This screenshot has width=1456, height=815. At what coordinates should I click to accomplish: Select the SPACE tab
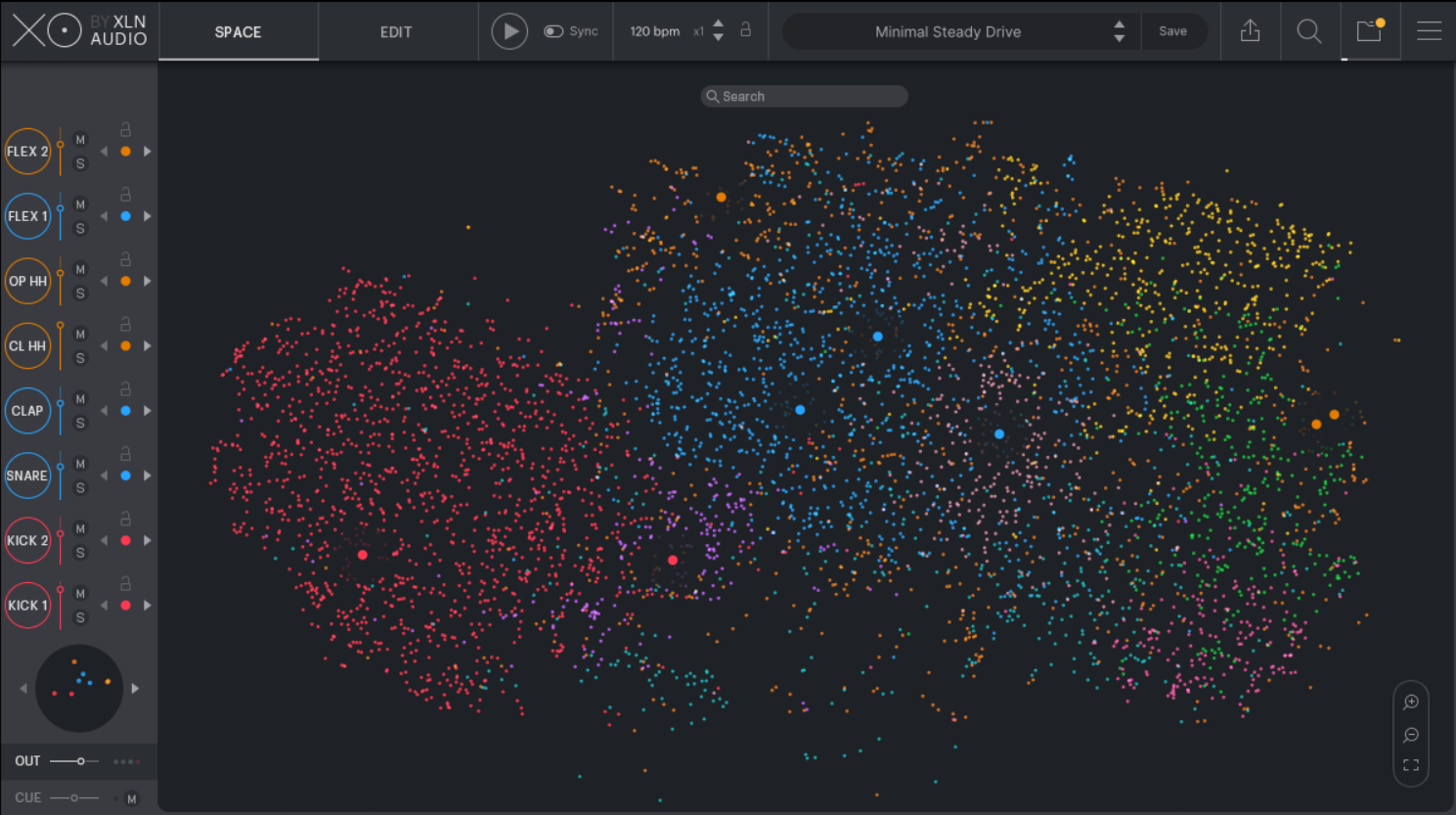238,32
